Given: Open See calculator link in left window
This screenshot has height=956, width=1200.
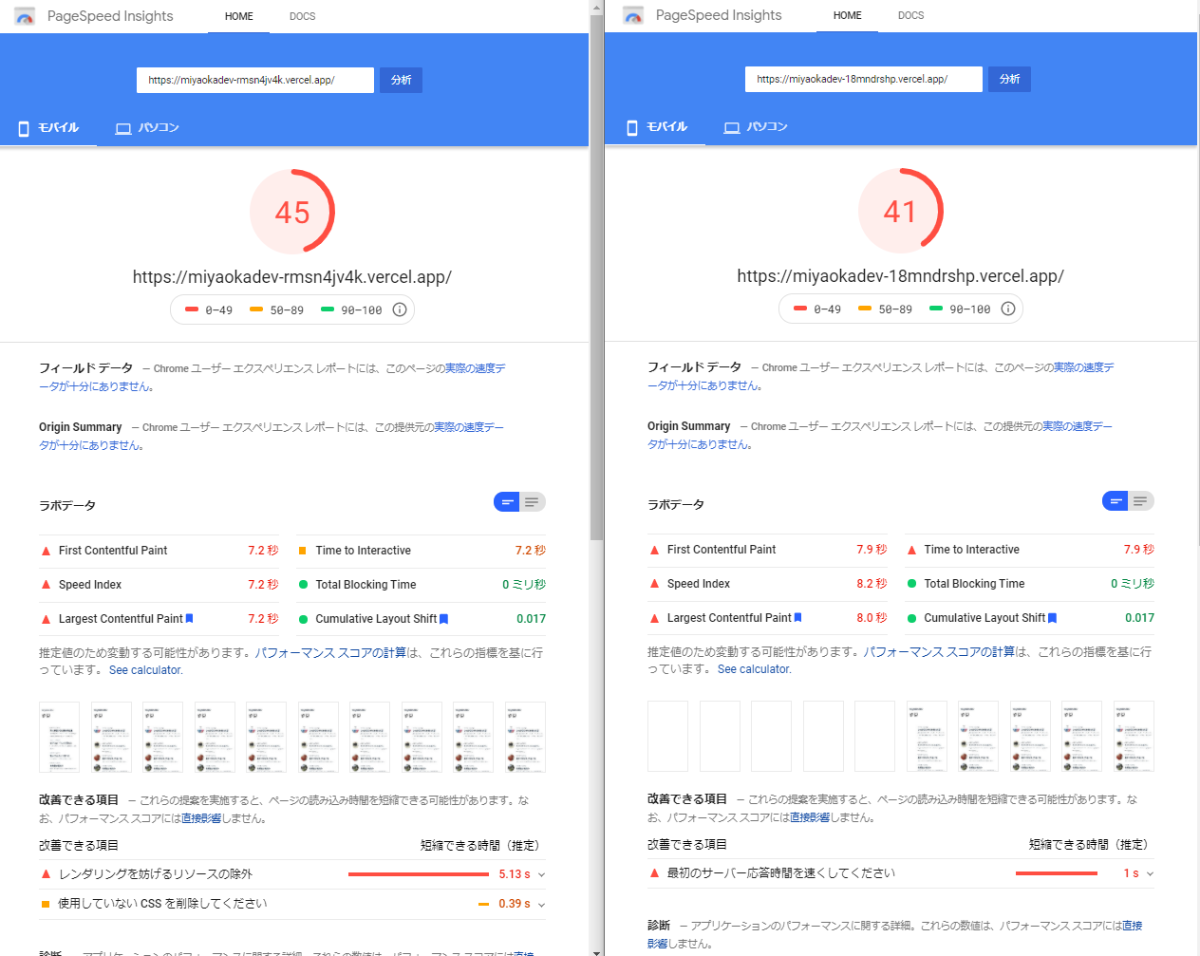Looking at the screenshot, I should coord(146,670).
